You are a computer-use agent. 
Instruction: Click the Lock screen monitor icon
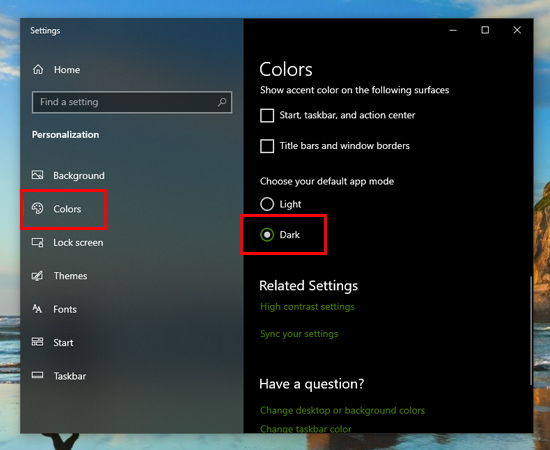(x=38, y=242)
